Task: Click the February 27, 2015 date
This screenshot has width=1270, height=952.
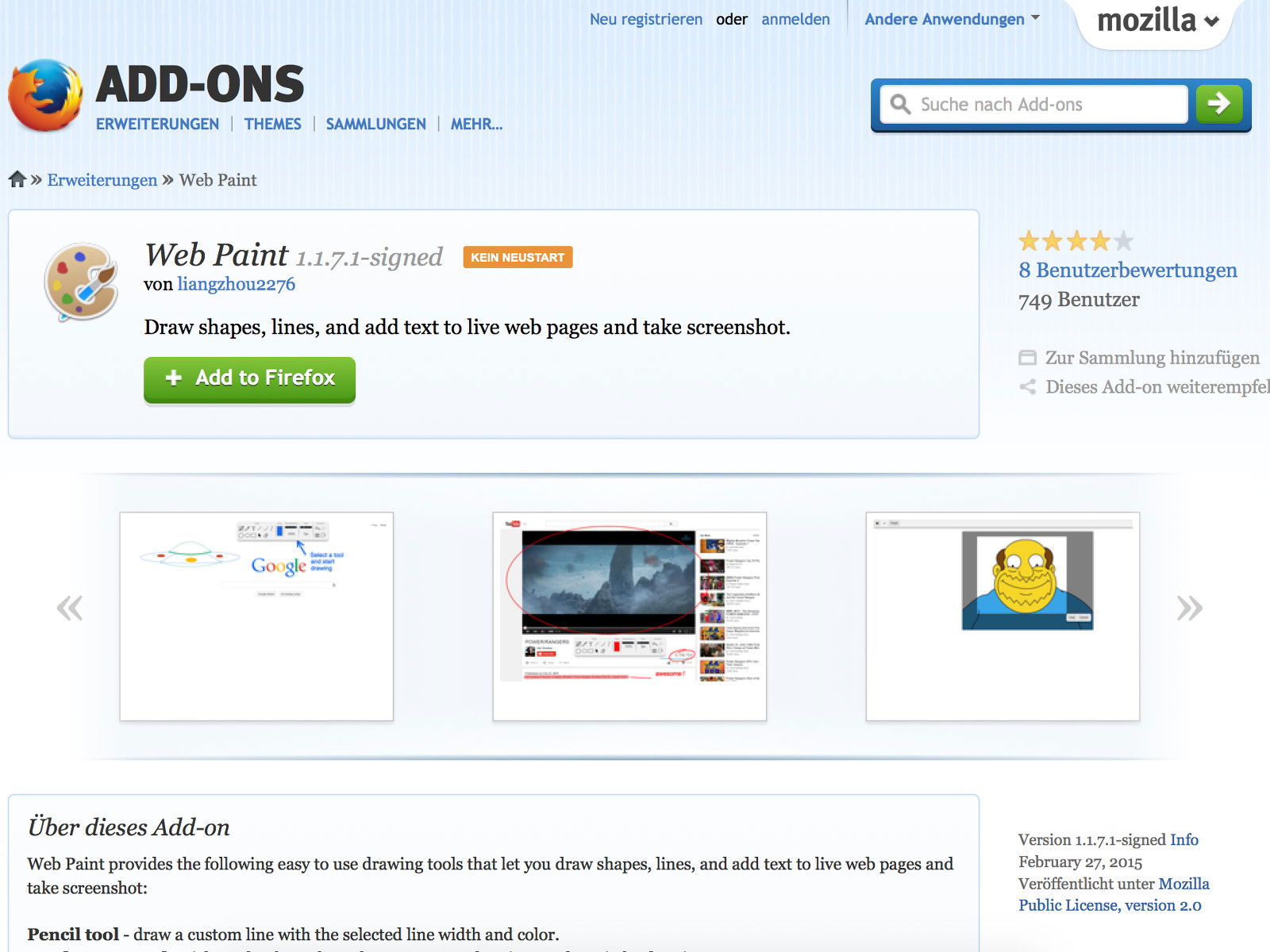Action: coord(1080,862)
